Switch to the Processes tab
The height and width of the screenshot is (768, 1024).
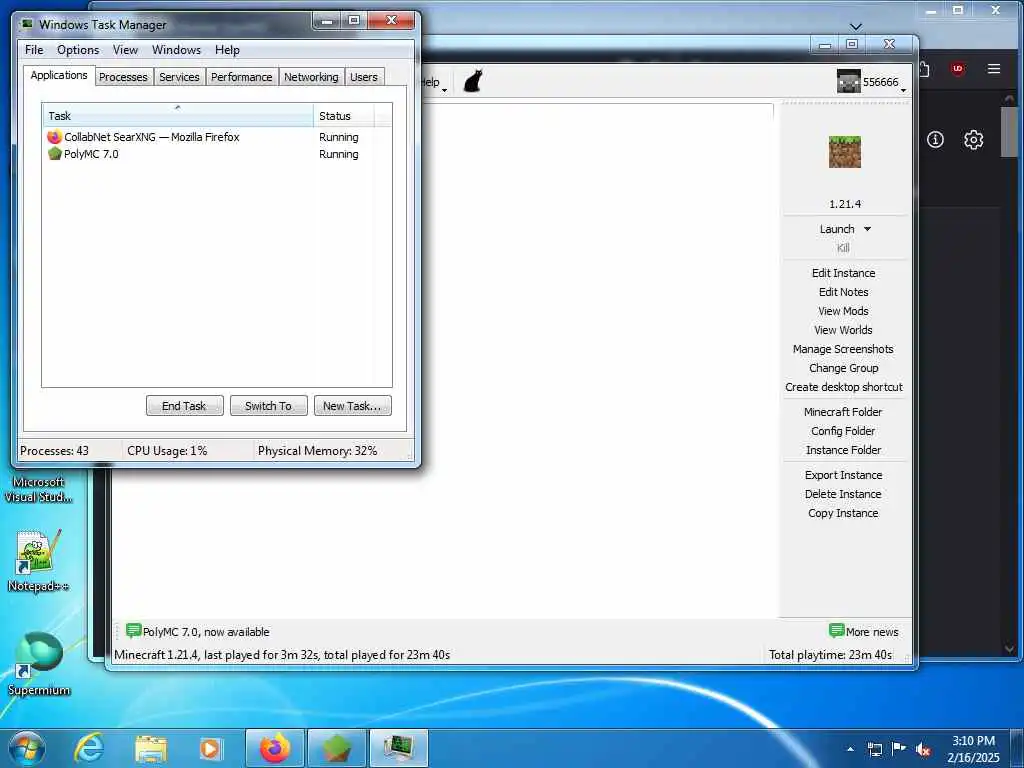click(123, 77)
